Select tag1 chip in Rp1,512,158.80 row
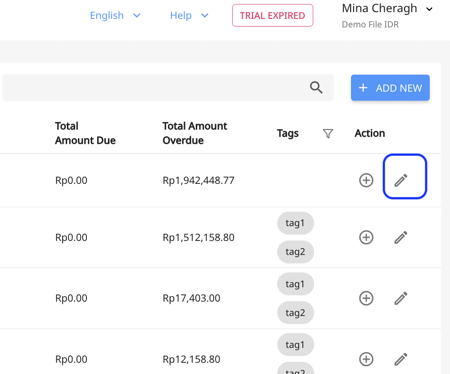The width and height of the screenshot is (450, 374). point(295,223)
